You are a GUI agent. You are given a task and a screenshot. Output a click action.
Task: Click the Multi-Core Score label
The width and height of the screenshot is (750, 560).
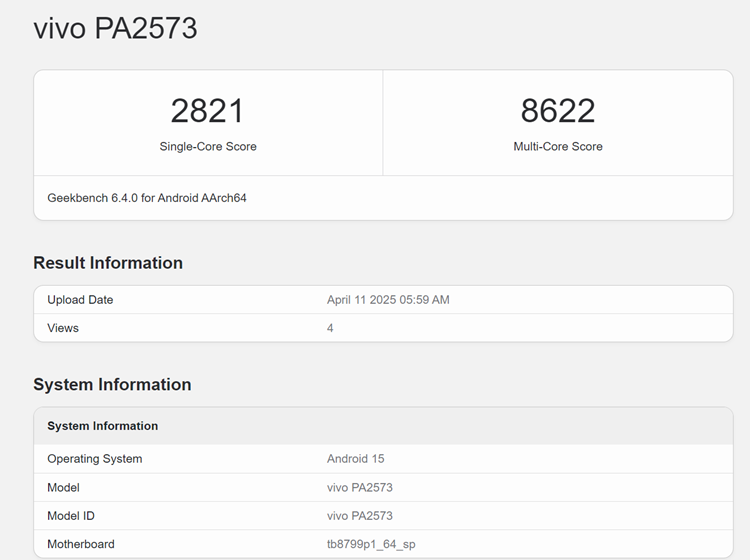558,146
